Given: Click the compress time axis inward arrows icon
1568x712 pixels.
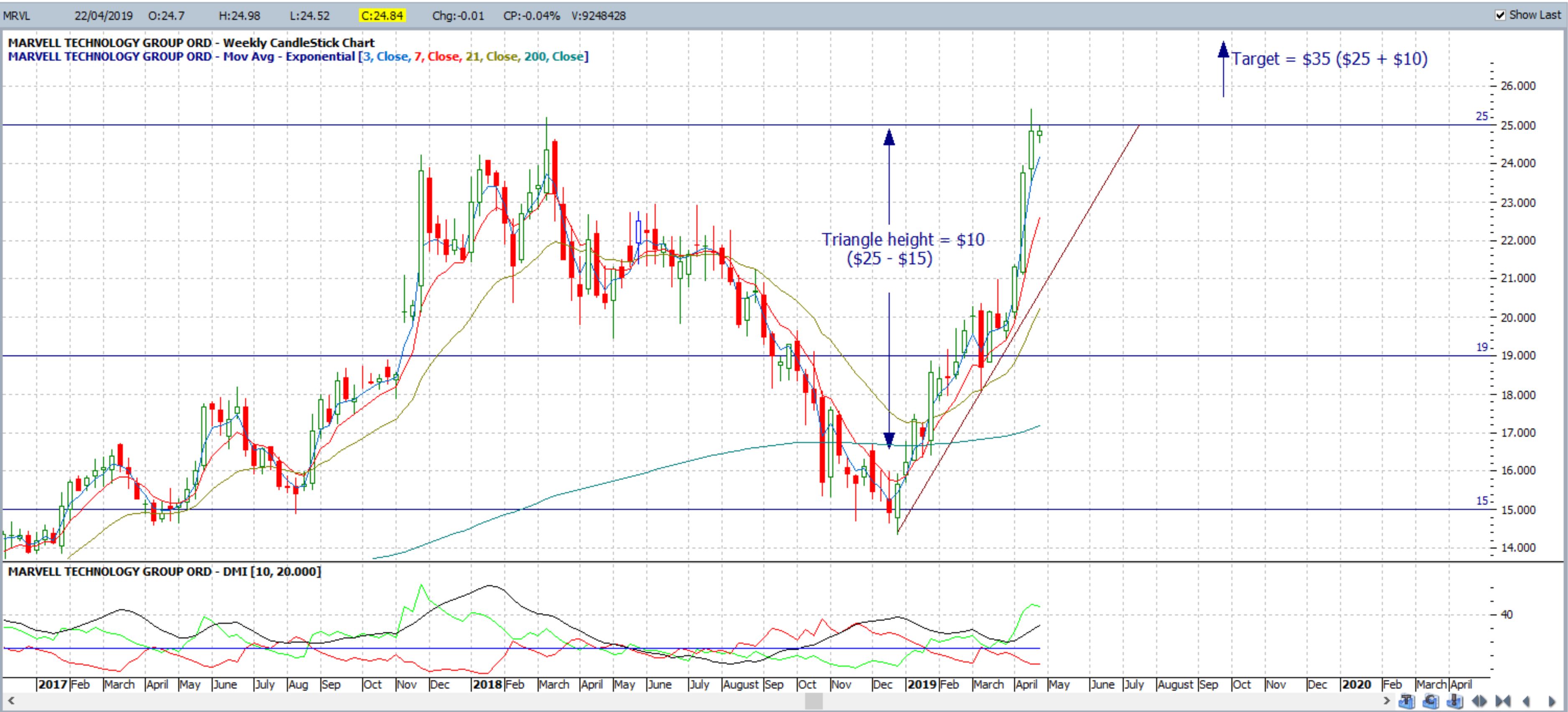Looking at the screenshot, I should [1504, 701].
